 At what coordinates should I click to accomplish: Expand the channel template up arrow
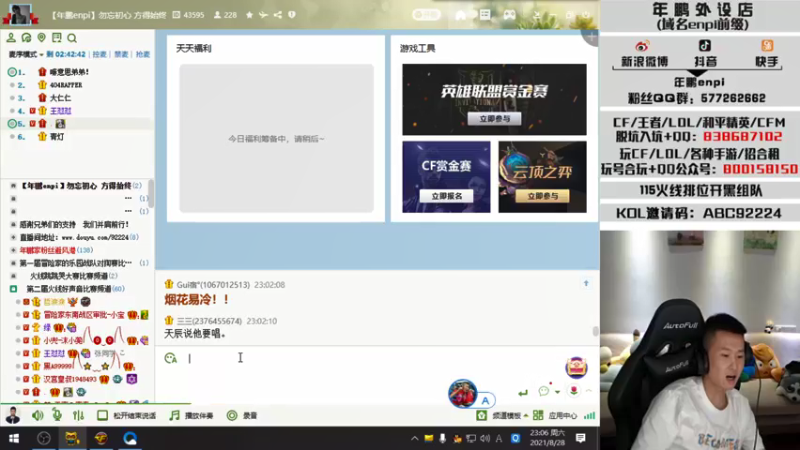coord(526,416)
